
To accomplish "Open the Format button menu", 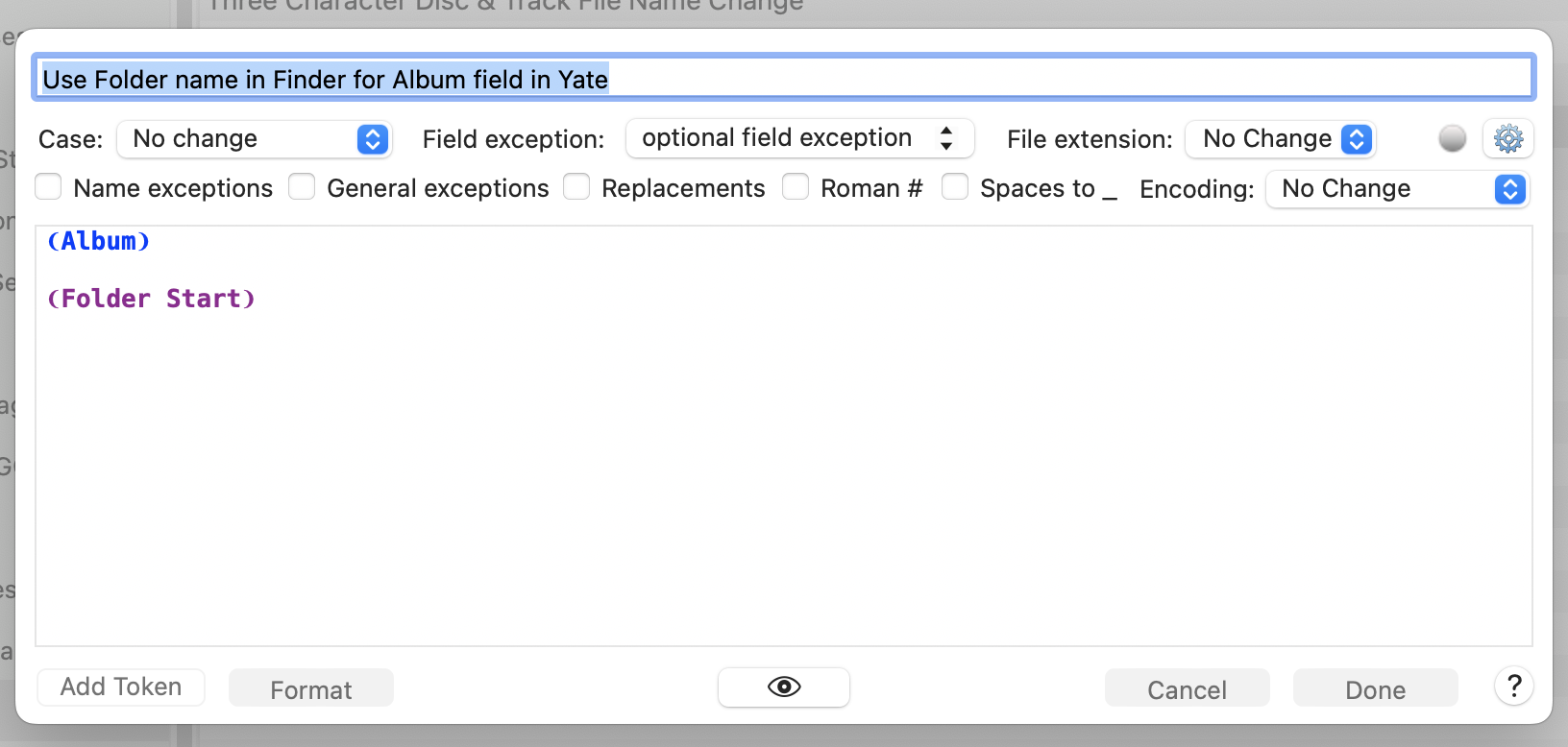I will coord(311,689).
